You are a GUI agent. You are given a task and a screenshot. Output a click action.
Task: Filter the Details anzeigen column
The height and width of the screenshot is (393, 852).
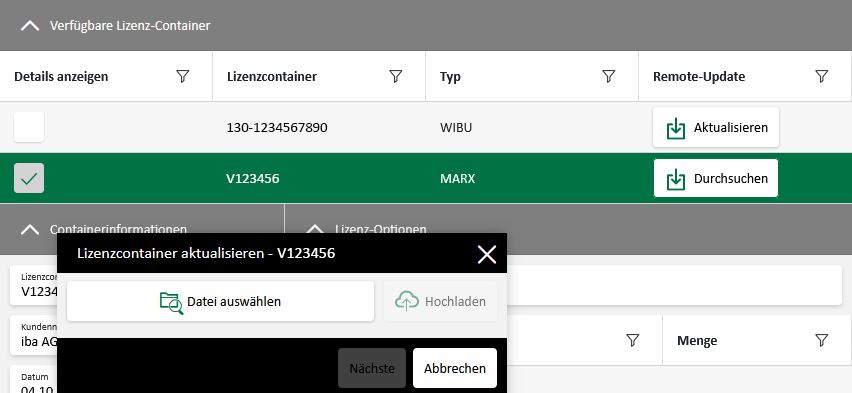[183, 77]
